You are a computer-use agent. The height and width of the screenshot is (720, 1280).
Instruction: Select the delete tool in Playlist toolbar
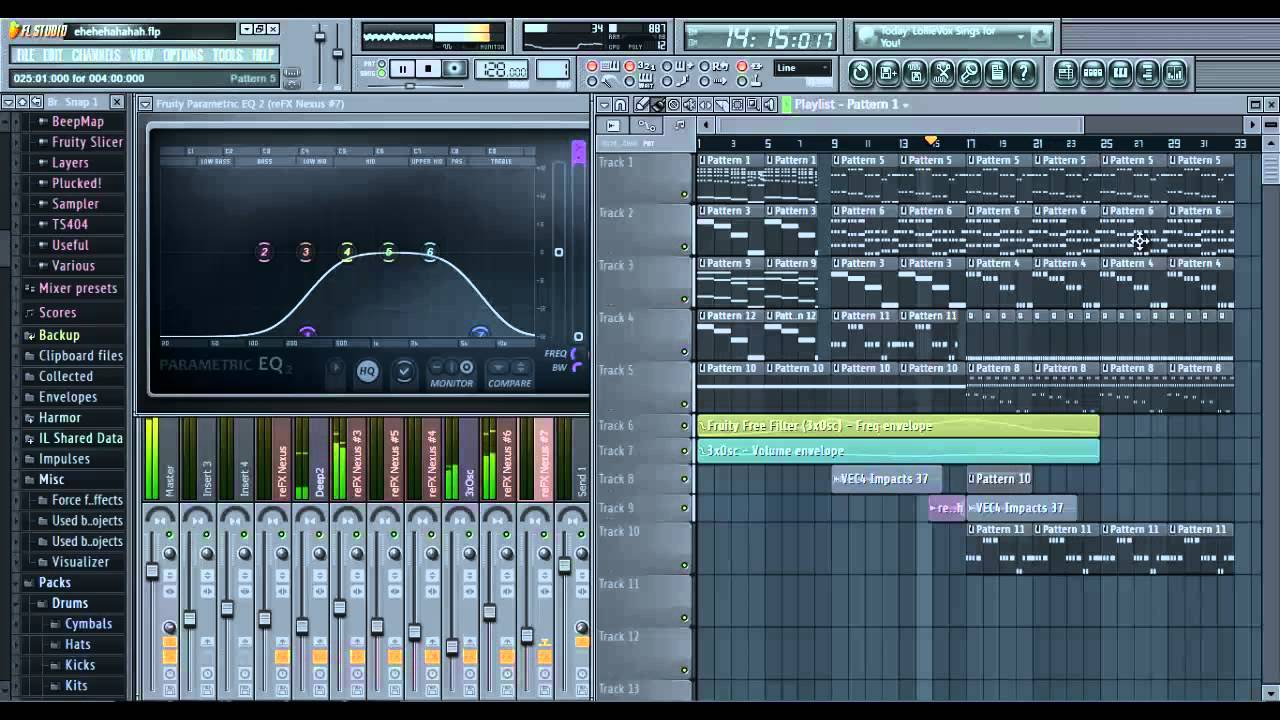point(674,104)
